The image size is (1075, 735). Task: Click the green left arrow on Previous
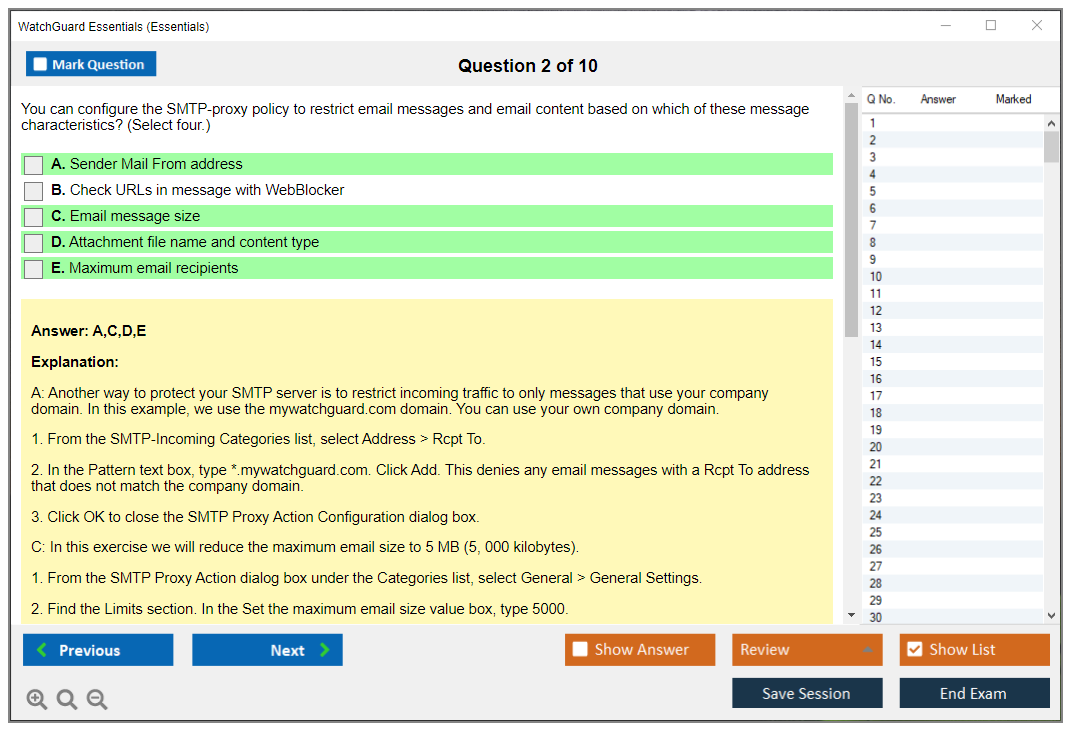coord(42,650)
